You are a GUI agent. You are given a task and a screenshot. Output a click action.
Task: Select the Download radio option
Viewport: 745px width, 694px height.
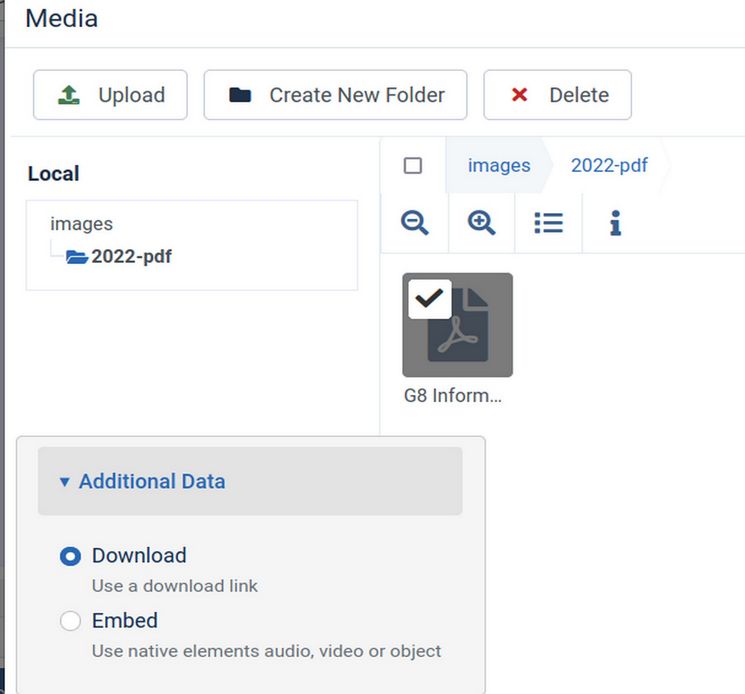click(70, 556)
